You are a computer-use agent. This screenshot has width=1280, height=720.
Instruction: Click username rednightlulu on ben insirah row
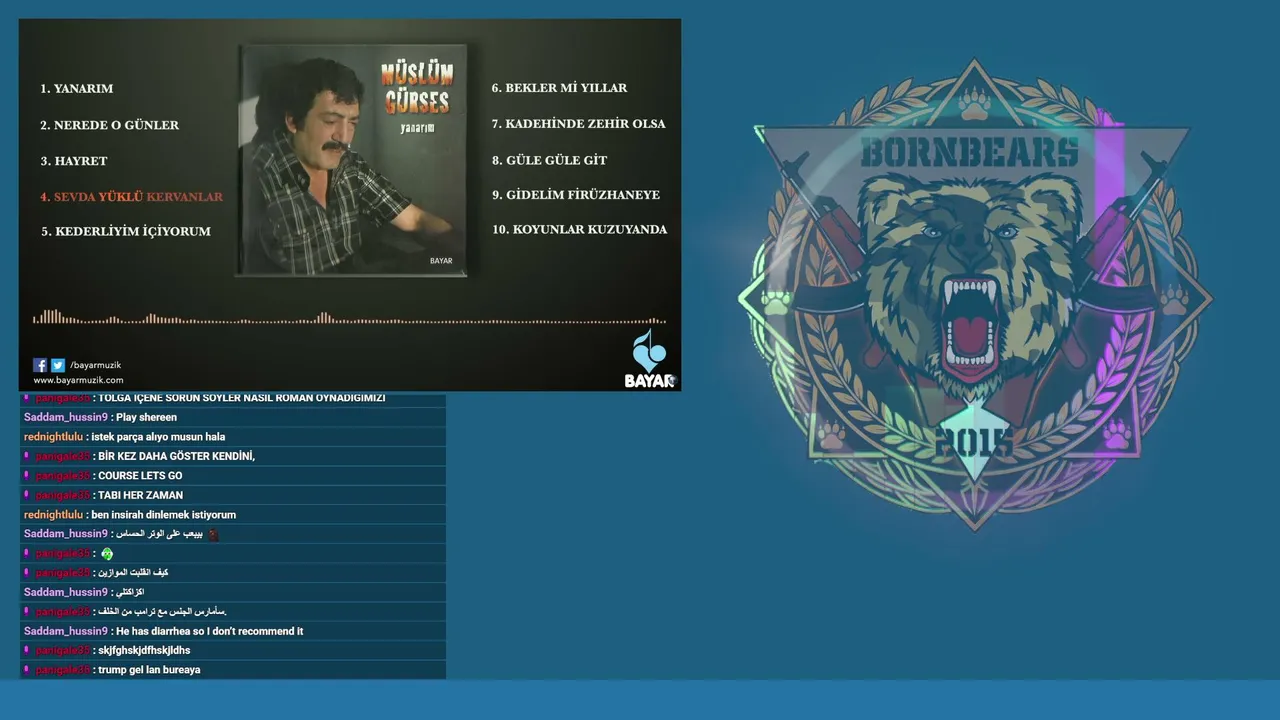(x=54, y=515)
